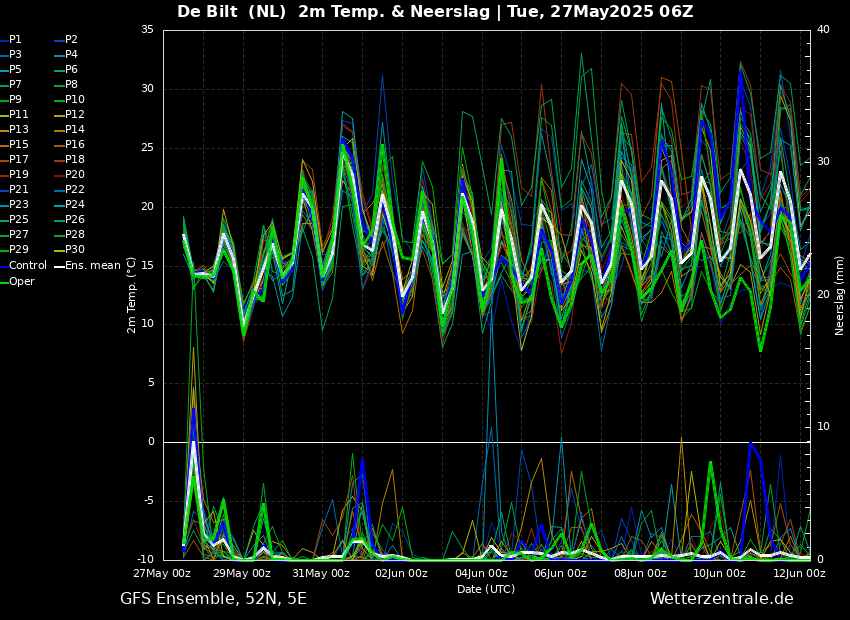
Task: Click the GFS Ensemble, 52N, 5E caption
Action: tap(213, 599)
